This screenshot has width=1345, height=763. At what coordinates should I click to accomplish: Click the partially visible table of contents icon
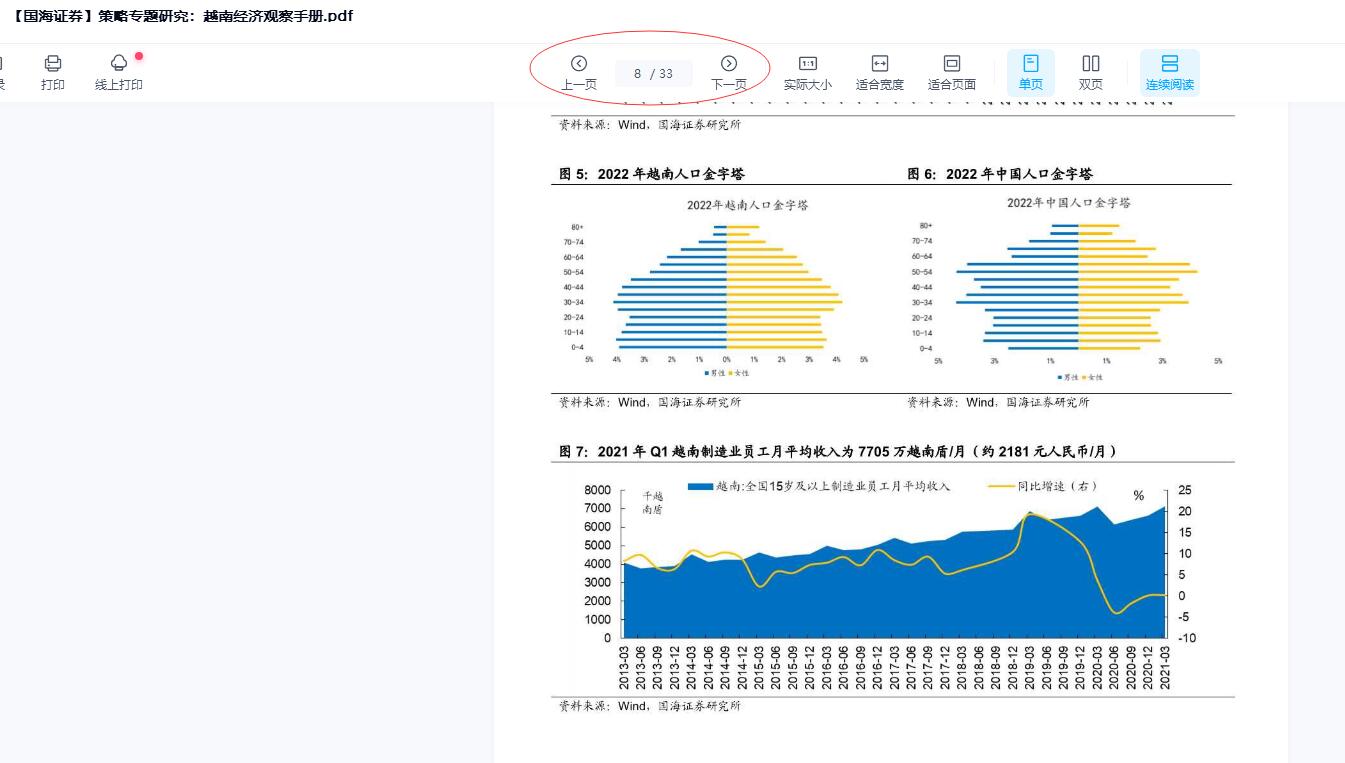[2, 72]
